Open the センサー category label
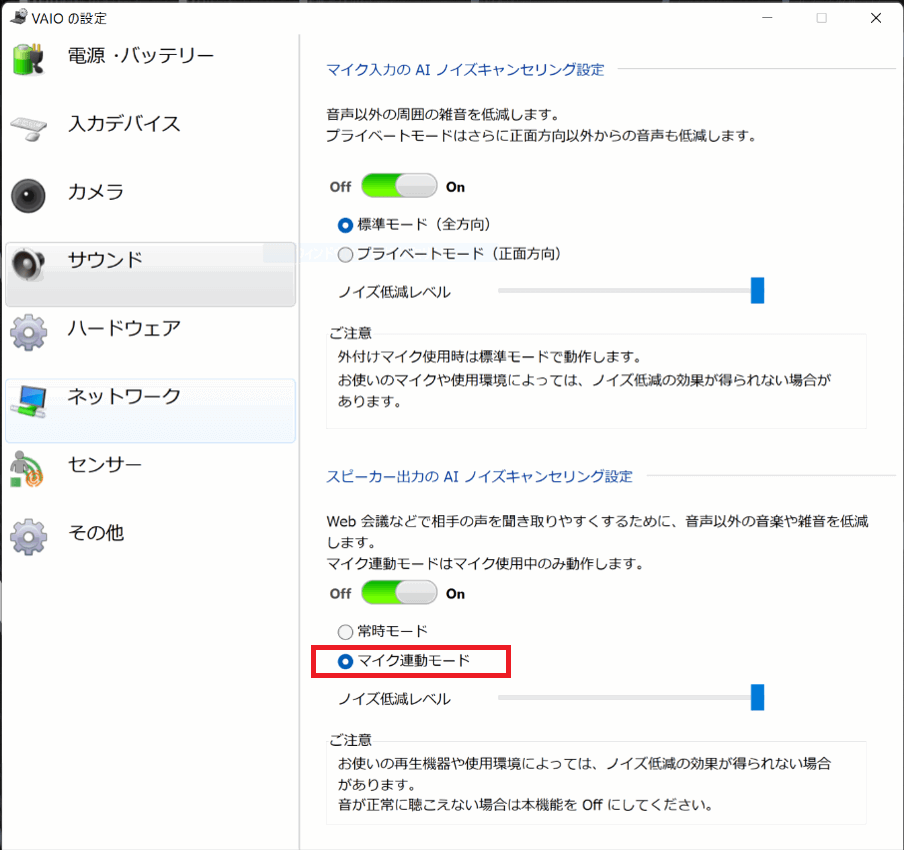The image size is (904, 850). coord(104,465)
